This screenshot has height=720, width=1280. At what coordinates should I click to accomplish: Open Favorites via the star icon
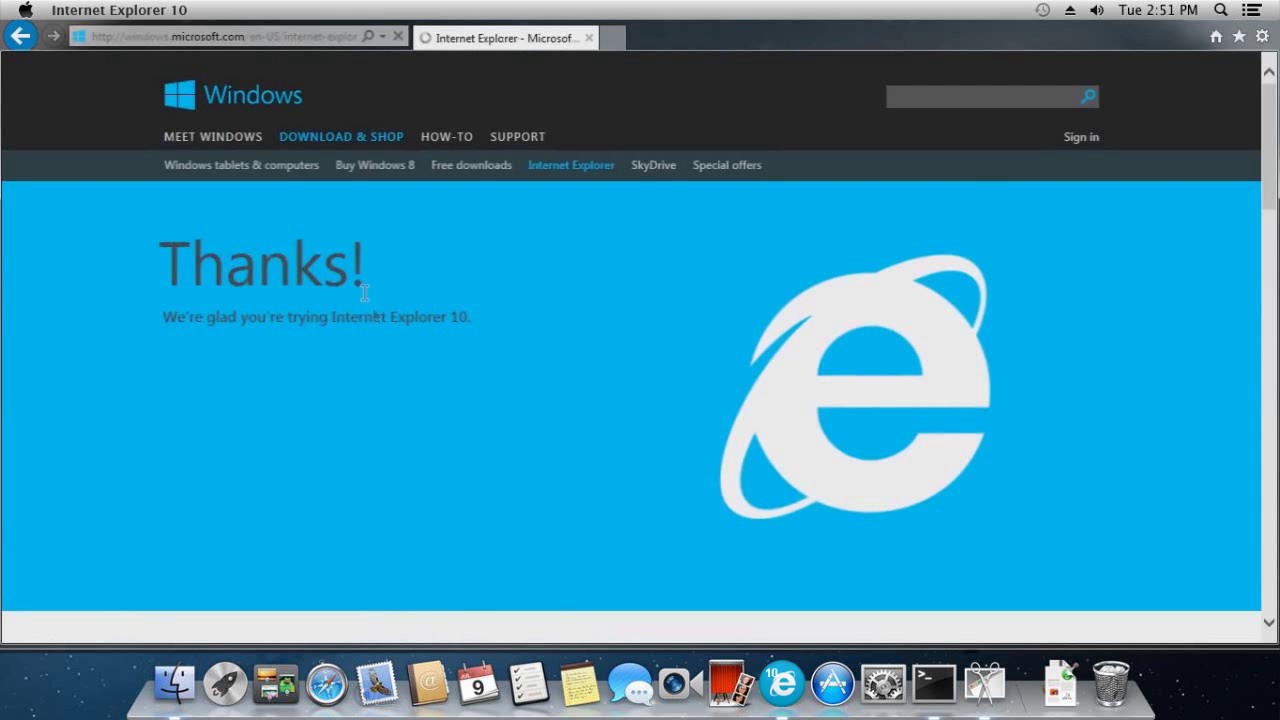tap(1239, 36)
